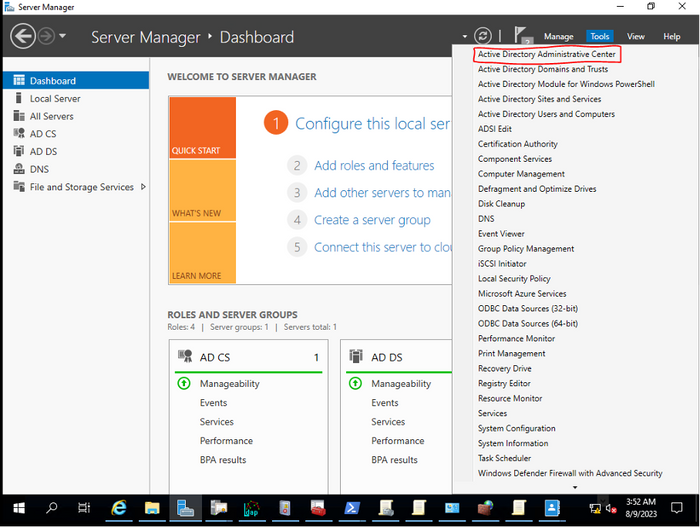Click the forward navigation arrow
Viewport: 700px width, 527px height.
coord(46,36)
